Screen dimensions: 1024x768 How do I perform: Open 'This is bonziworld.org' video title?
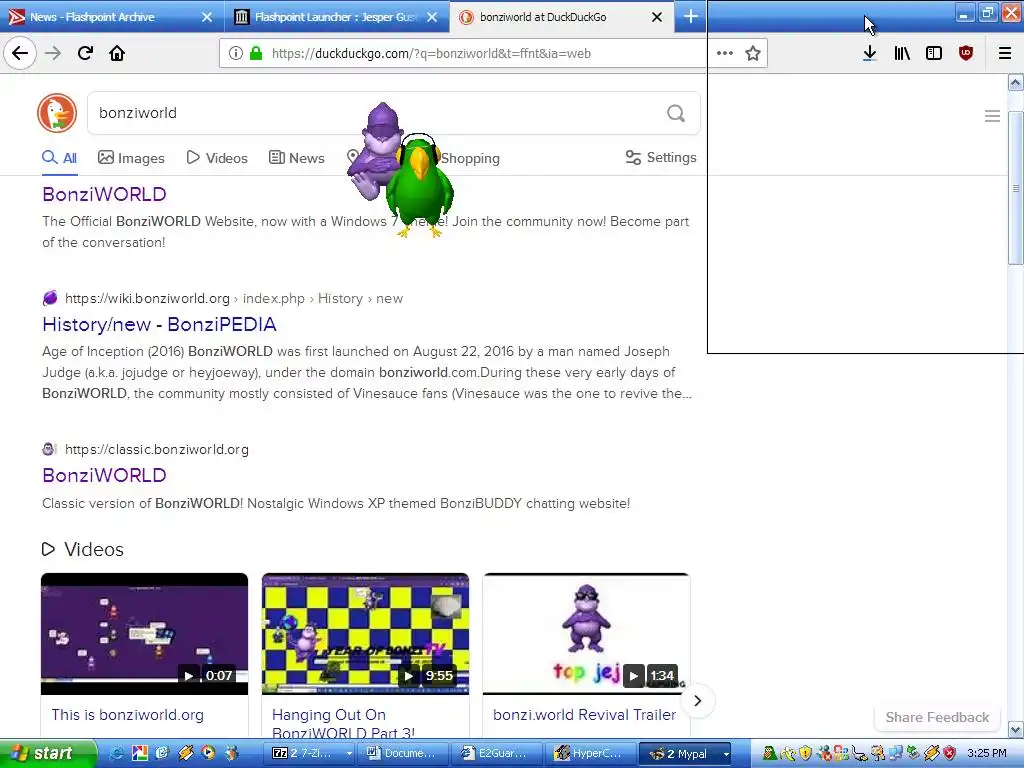point(127,714)
